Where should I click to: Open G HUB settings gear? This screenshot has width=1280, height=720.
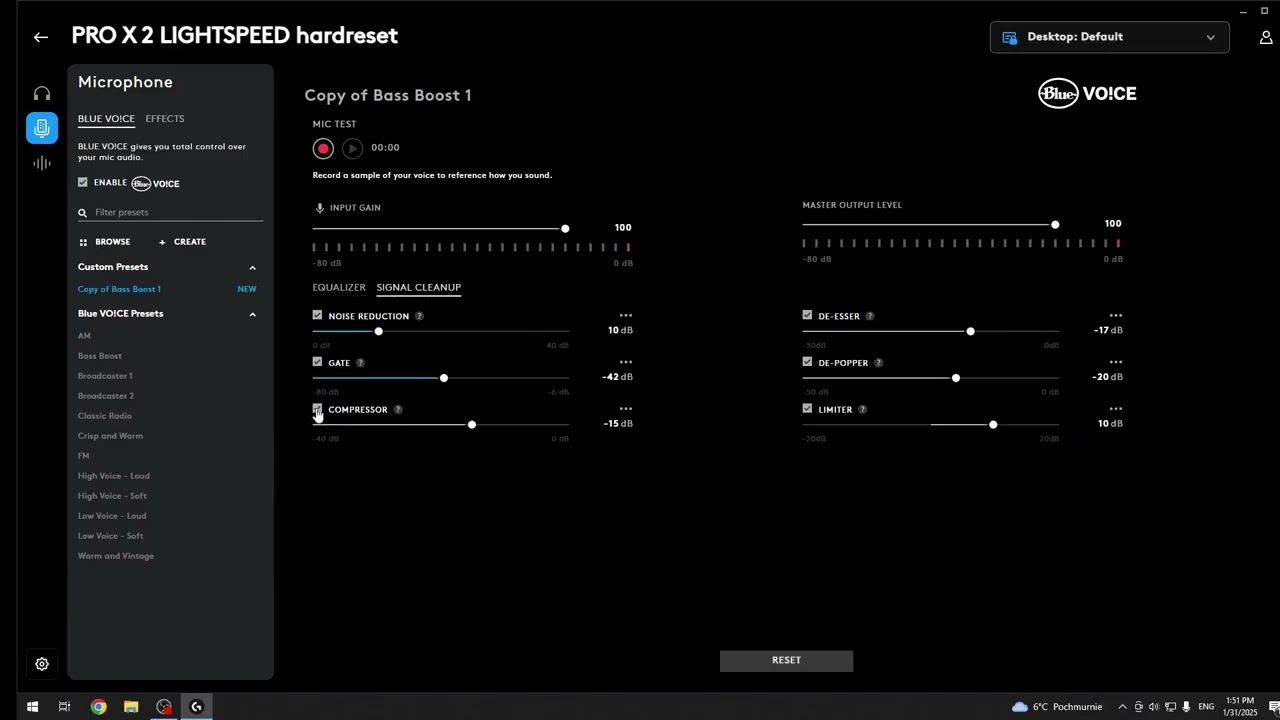pyautogui.click(x=42, y=664)
